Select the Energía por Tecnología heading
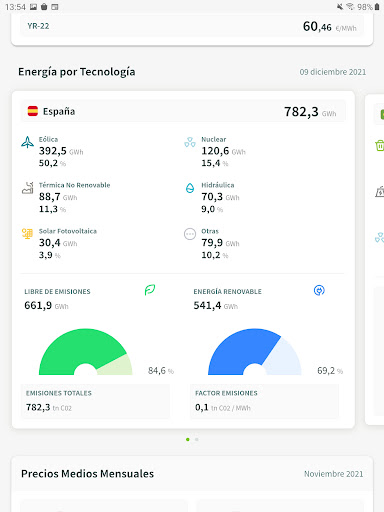The height and width of the screenshot is (512, 384). pyautogui.click(x=77, y=72)
